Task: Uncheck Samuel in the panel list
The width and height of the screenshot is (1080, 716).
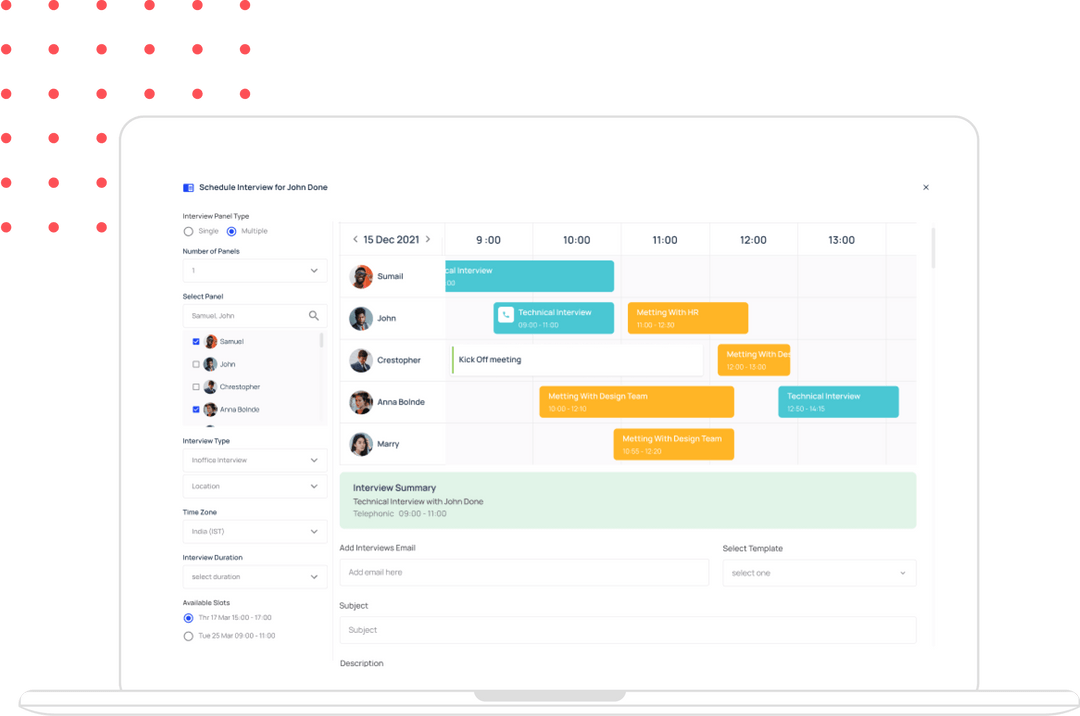Action: click(x=196, y=341)
